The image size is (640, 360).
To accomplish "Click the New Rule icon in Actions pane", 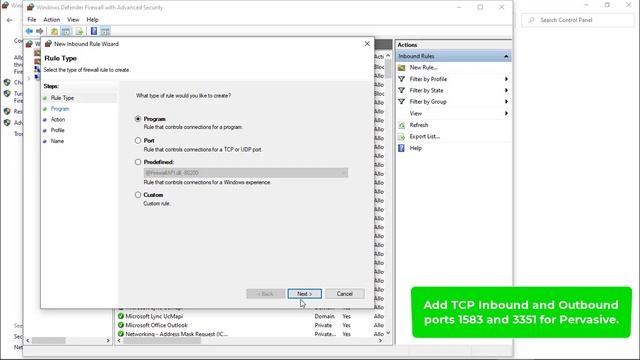I will point(402,67).
